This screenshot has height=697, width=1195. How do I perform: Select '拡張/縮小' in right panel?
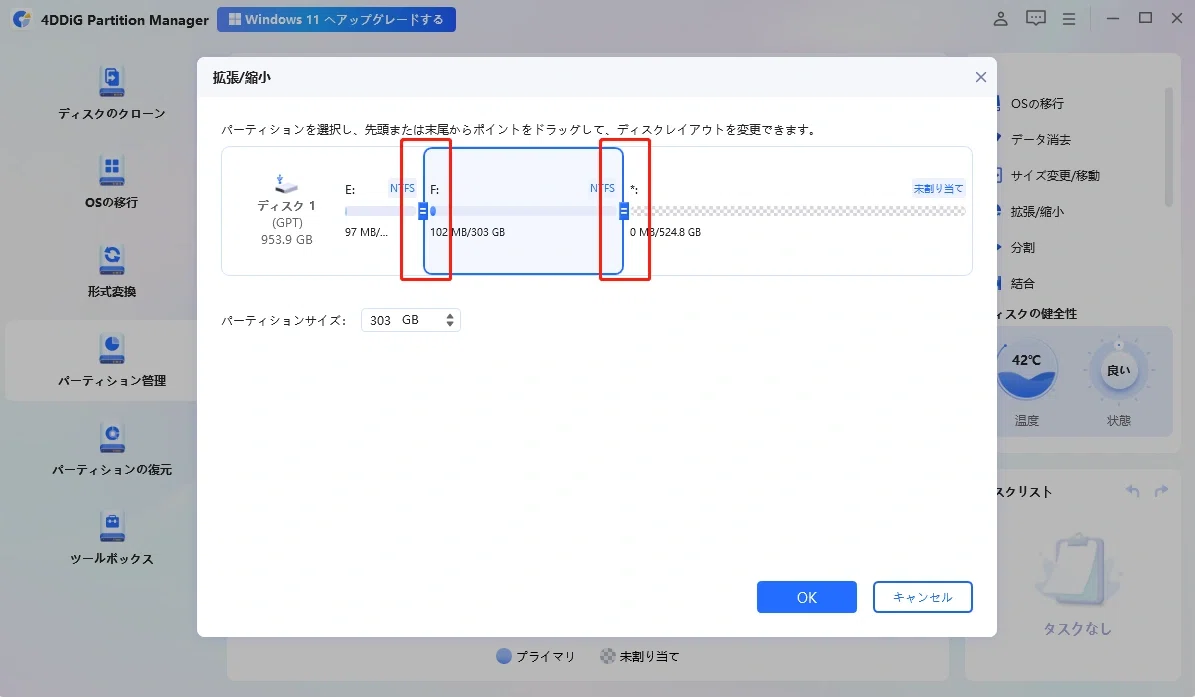(1037, 212)
